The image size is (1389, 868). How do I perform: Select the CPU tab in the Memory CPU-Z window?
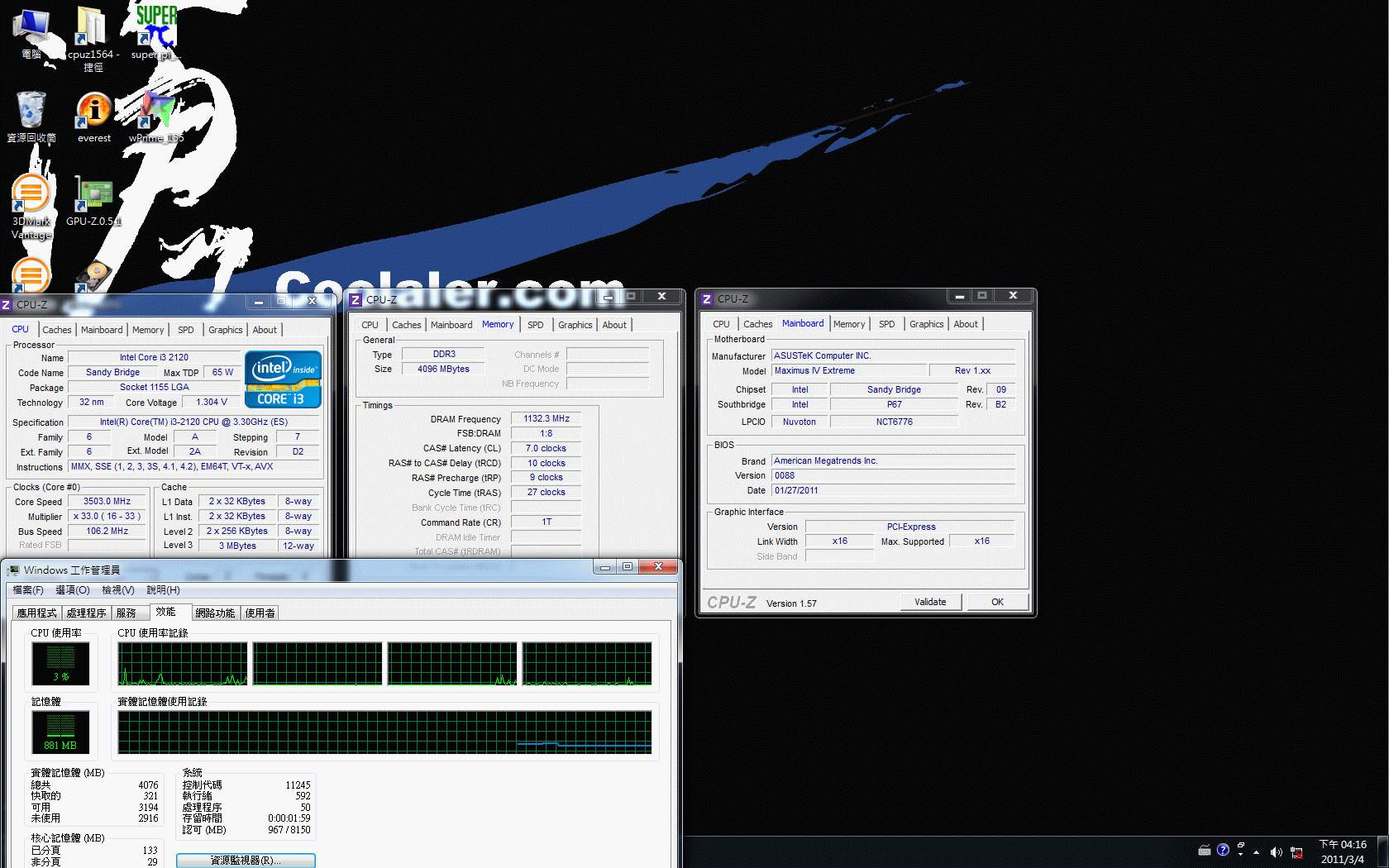370,325
